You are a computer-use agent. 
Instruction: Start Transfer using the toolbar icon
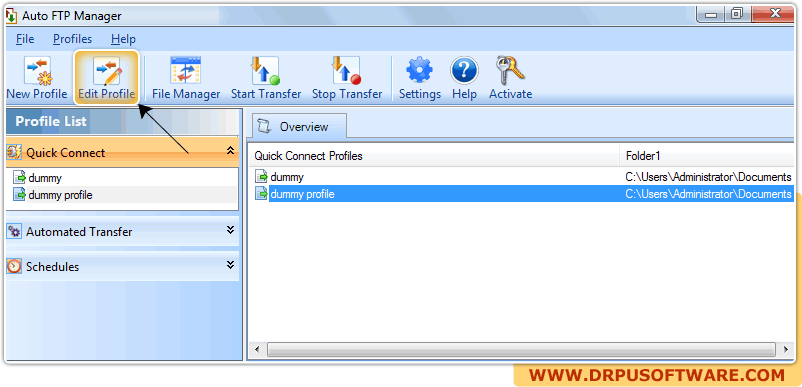click(265, 71)
